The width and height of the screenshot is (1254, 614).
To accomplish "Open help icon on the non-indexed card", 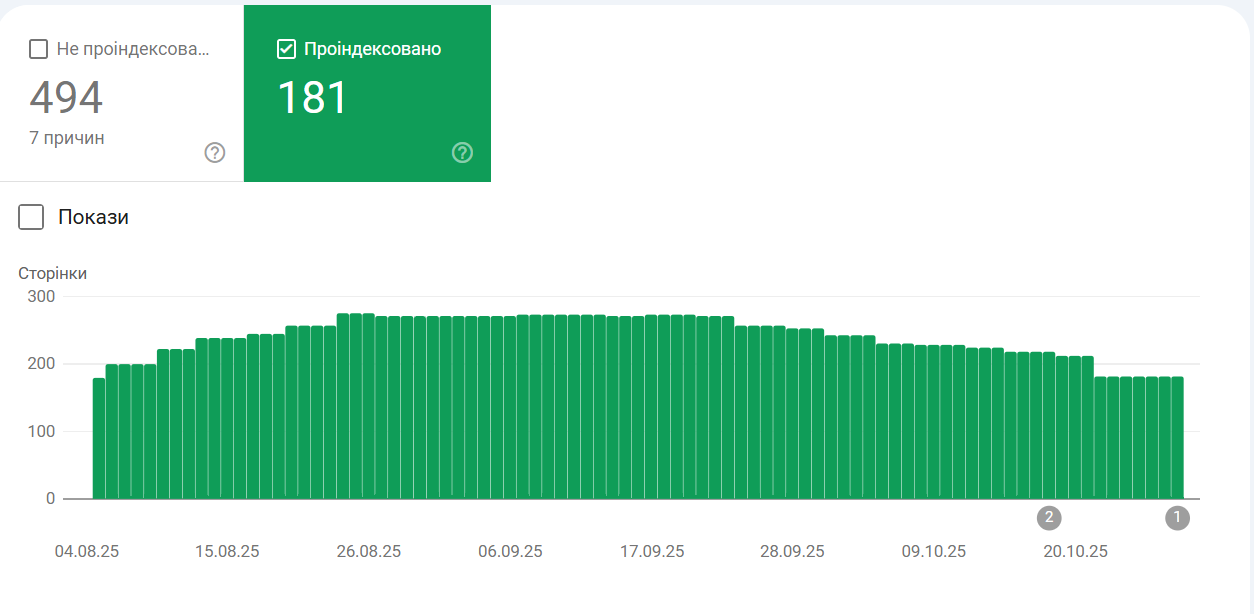I will coord(215,153).
